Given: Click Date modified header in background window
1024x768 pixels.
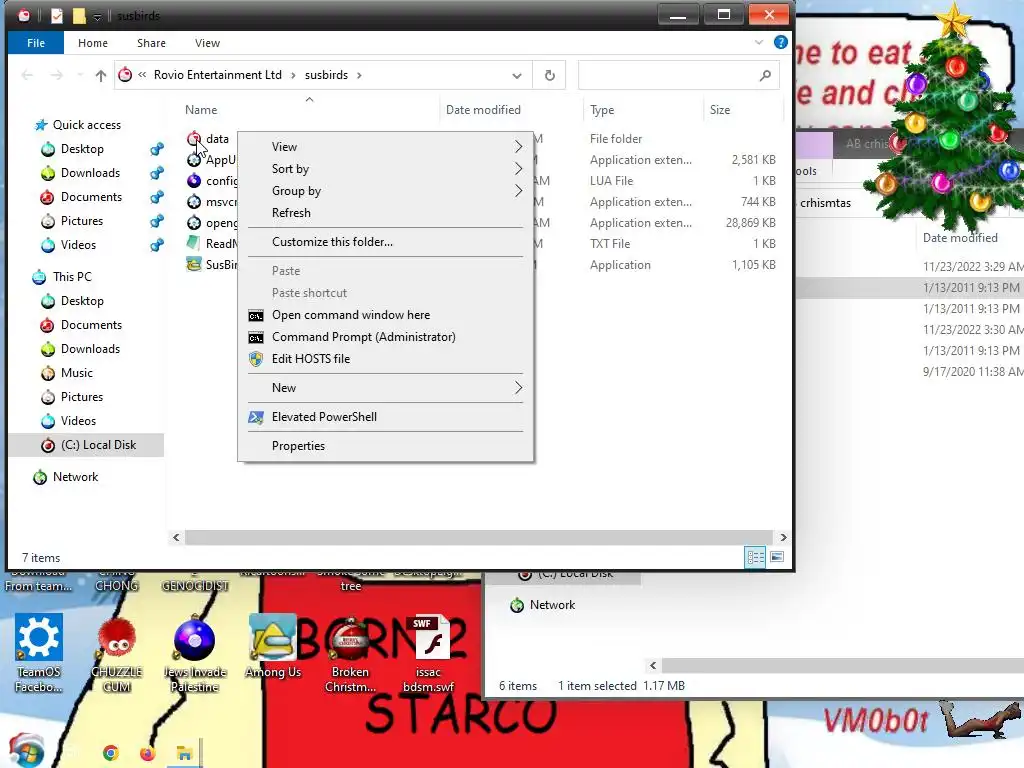Looking at the screenshot, I should click(960, 238).
